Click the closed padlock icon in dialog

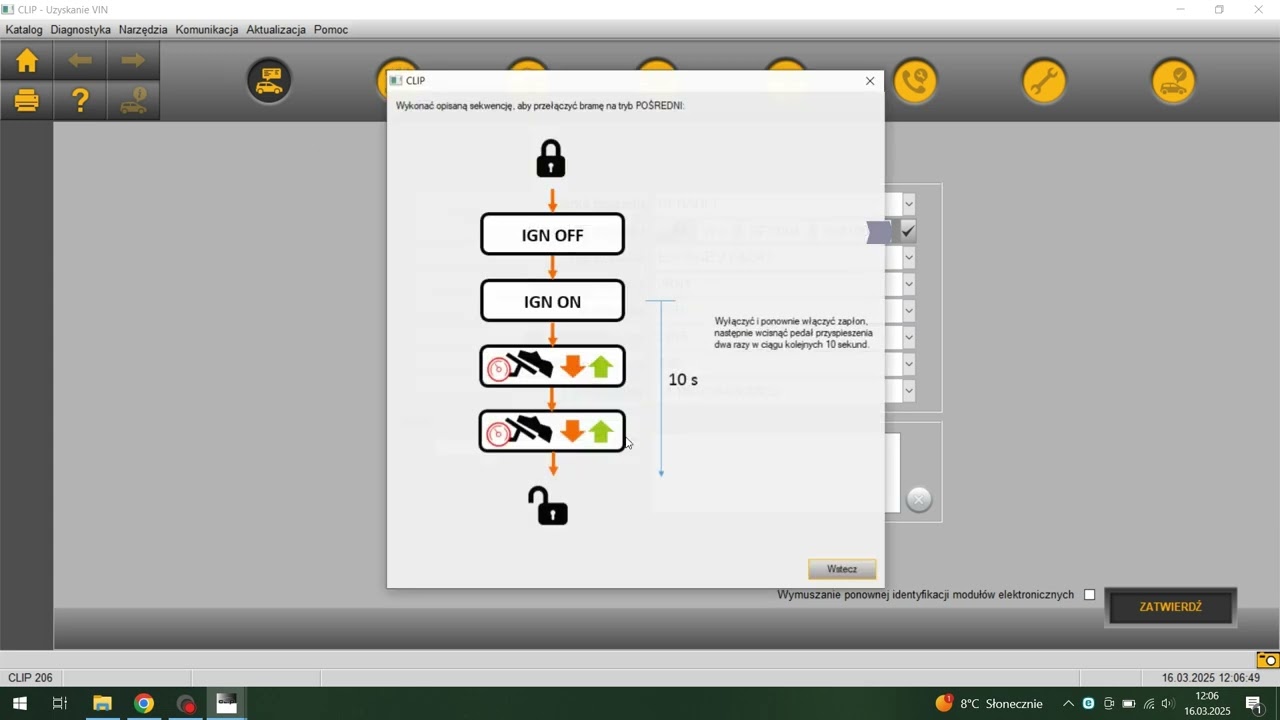point(551,159)
